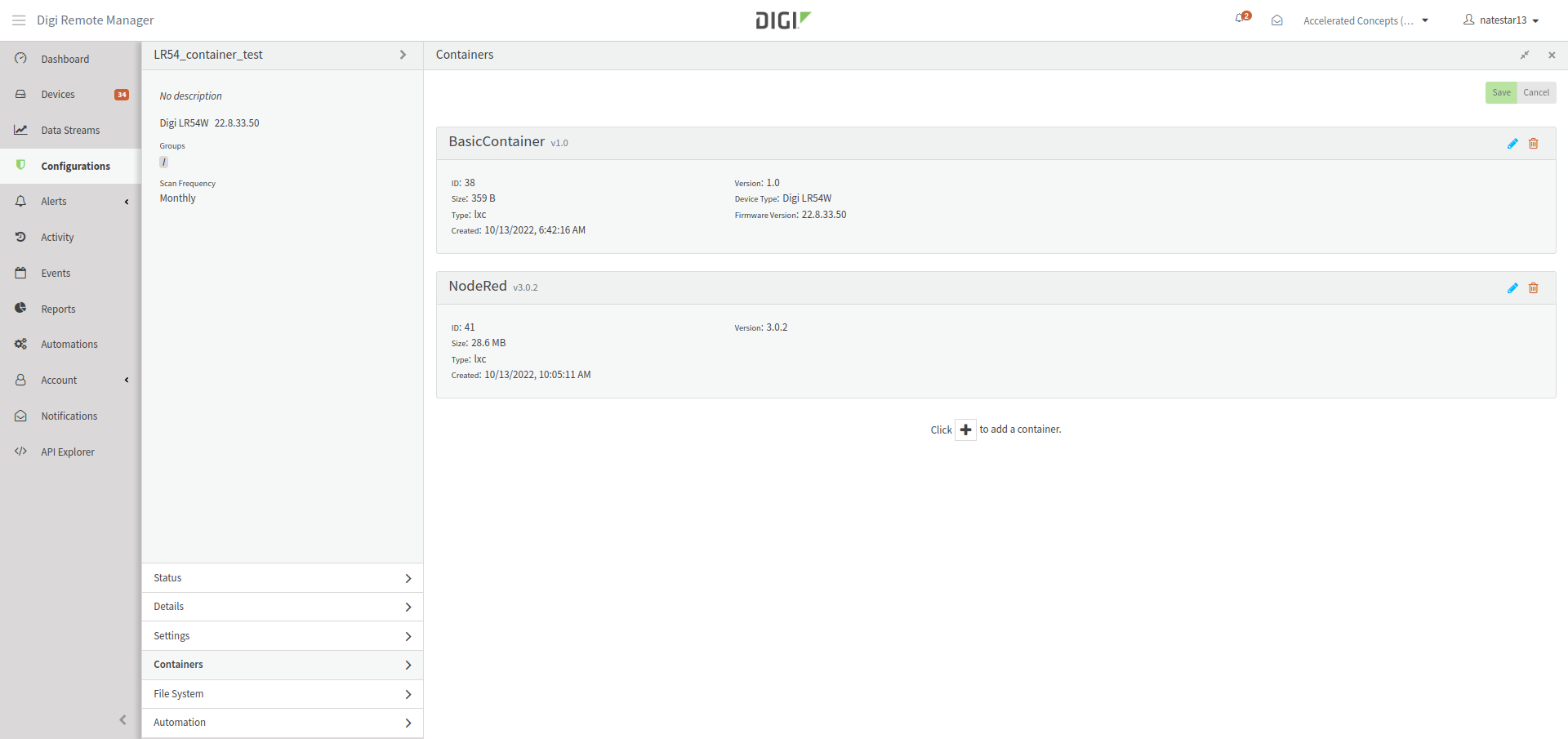Viewport: 1568px width, 739px height.
Task: Click the Cancel button
Action: 1536,92
